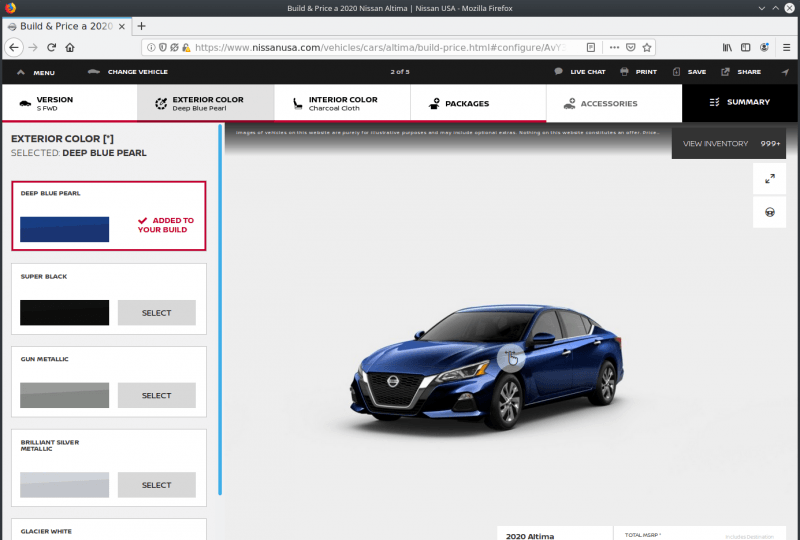This screenshot has height=540, width=800.
Task: Click the GLACIER WHITE label
Action: (x=46, y=531)
